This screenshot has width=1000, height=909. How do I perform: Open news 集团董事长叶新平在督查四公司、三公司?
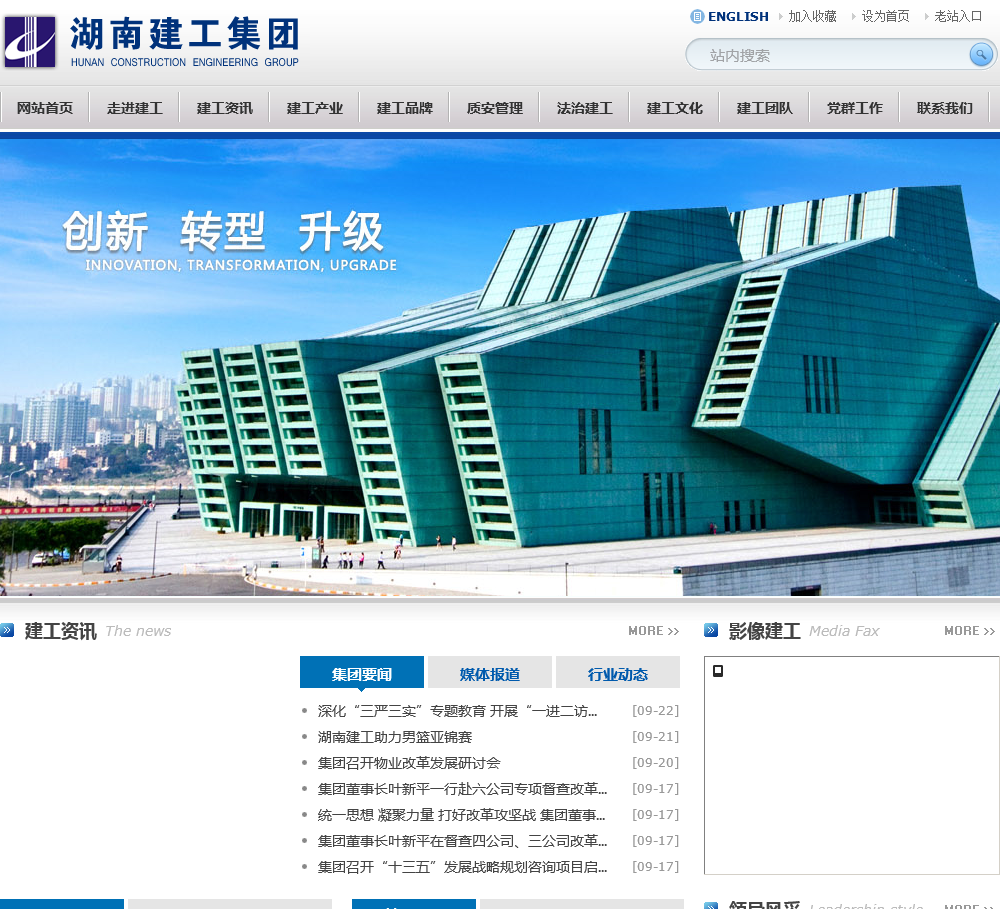point(462,841)
